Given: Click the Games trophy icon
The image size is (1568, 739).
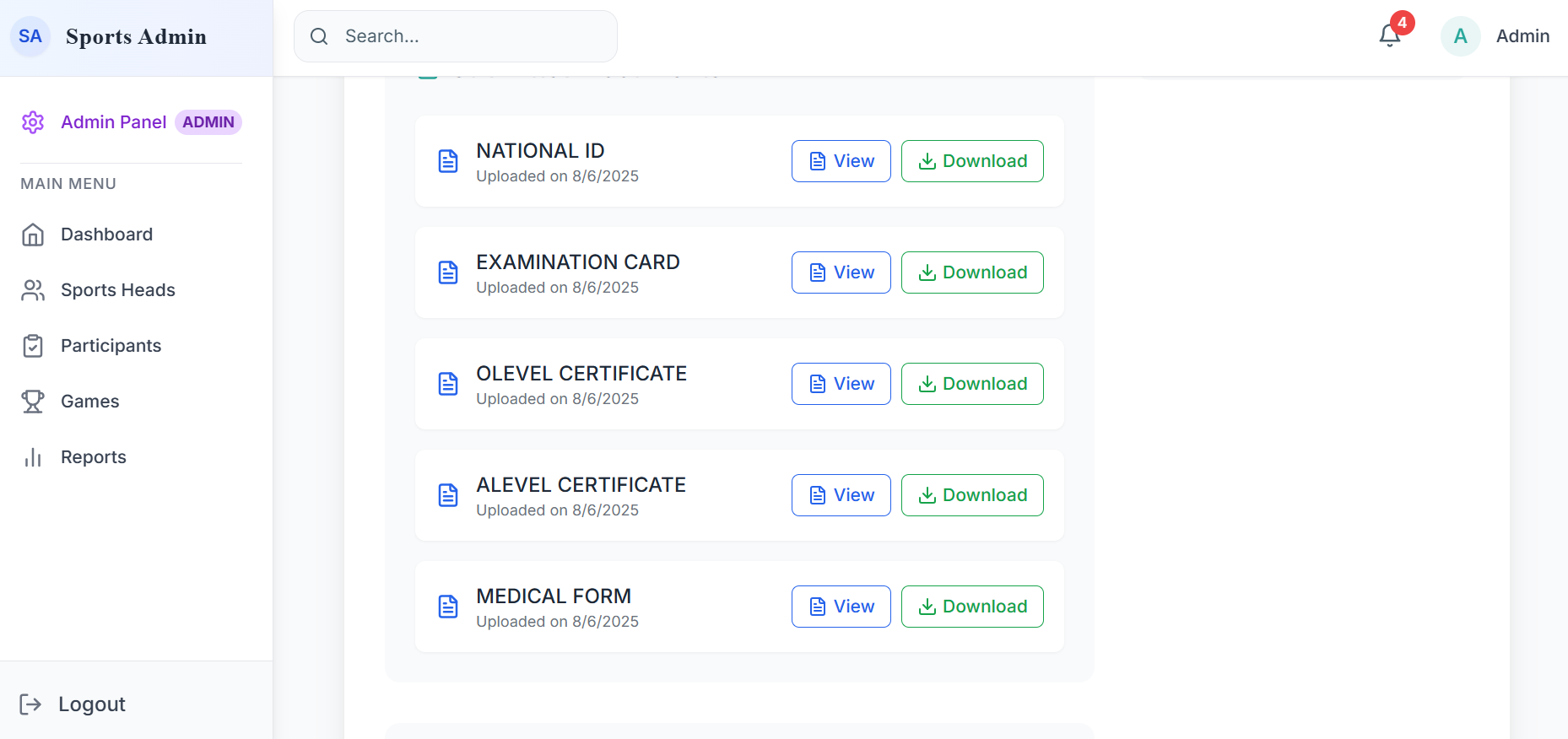Looking at the screenshot, I should [x=33, y=402].
